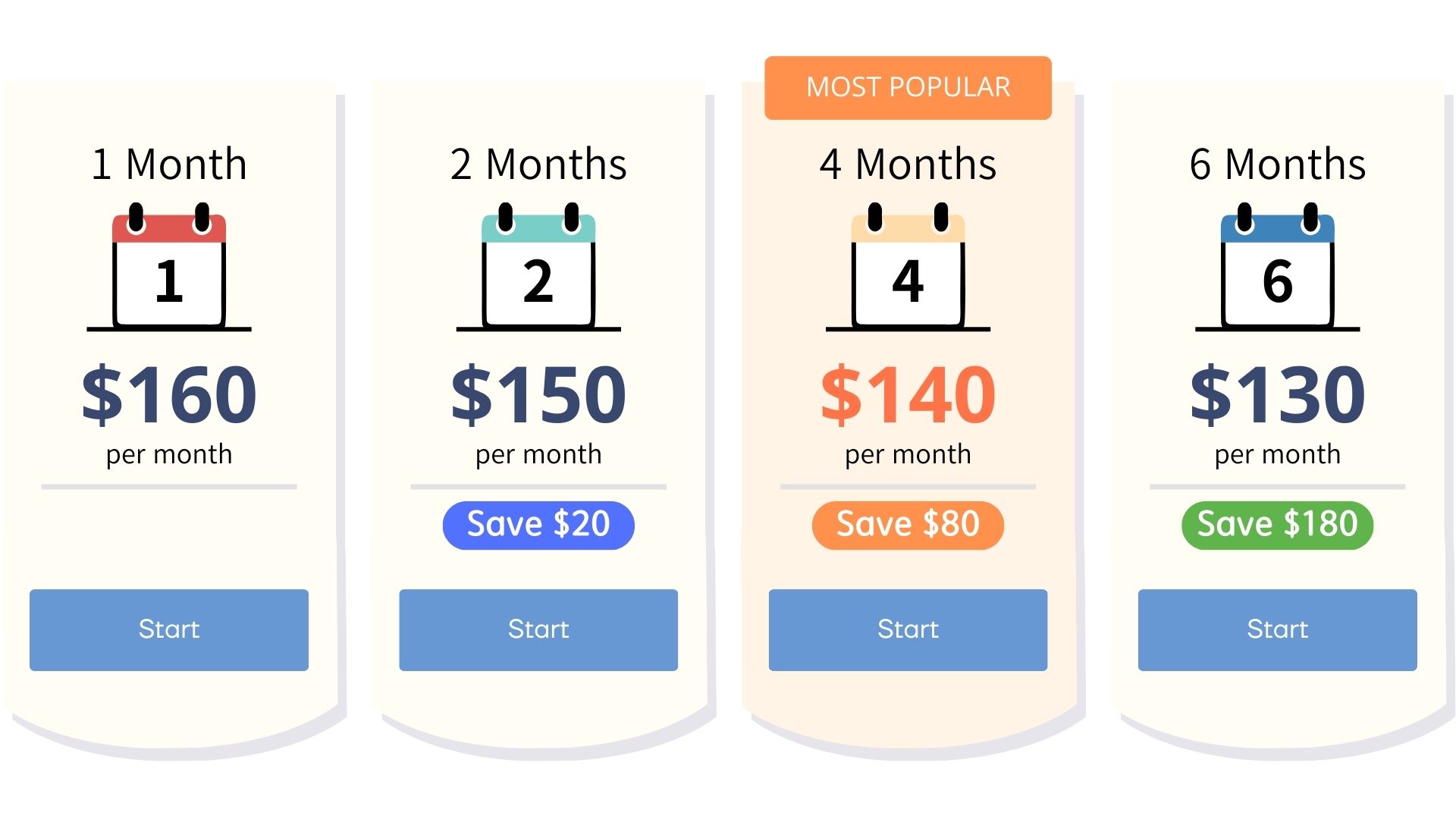
Task: Select the $160 per month price
Action: pyautogui.click(x=169, y=394)
